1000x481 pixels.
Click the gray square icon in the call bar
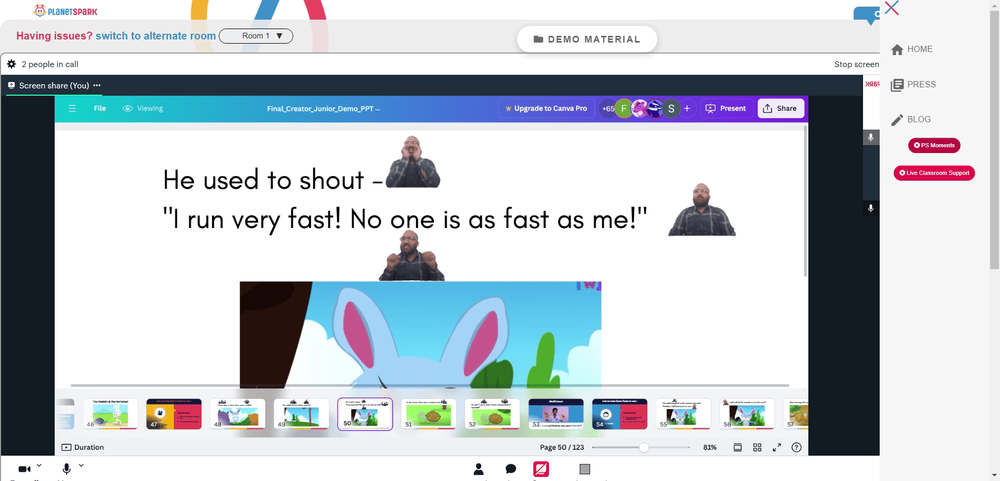[584, 470]
